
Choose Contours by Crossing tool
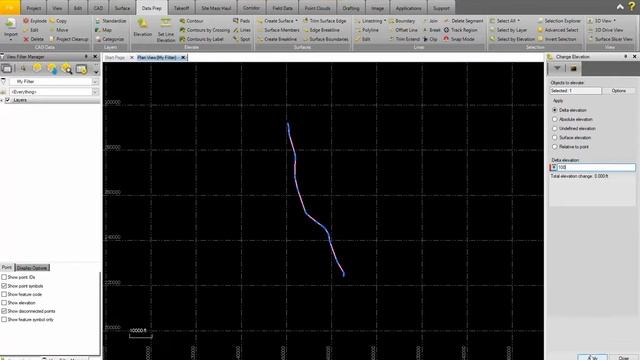(204, 30)
